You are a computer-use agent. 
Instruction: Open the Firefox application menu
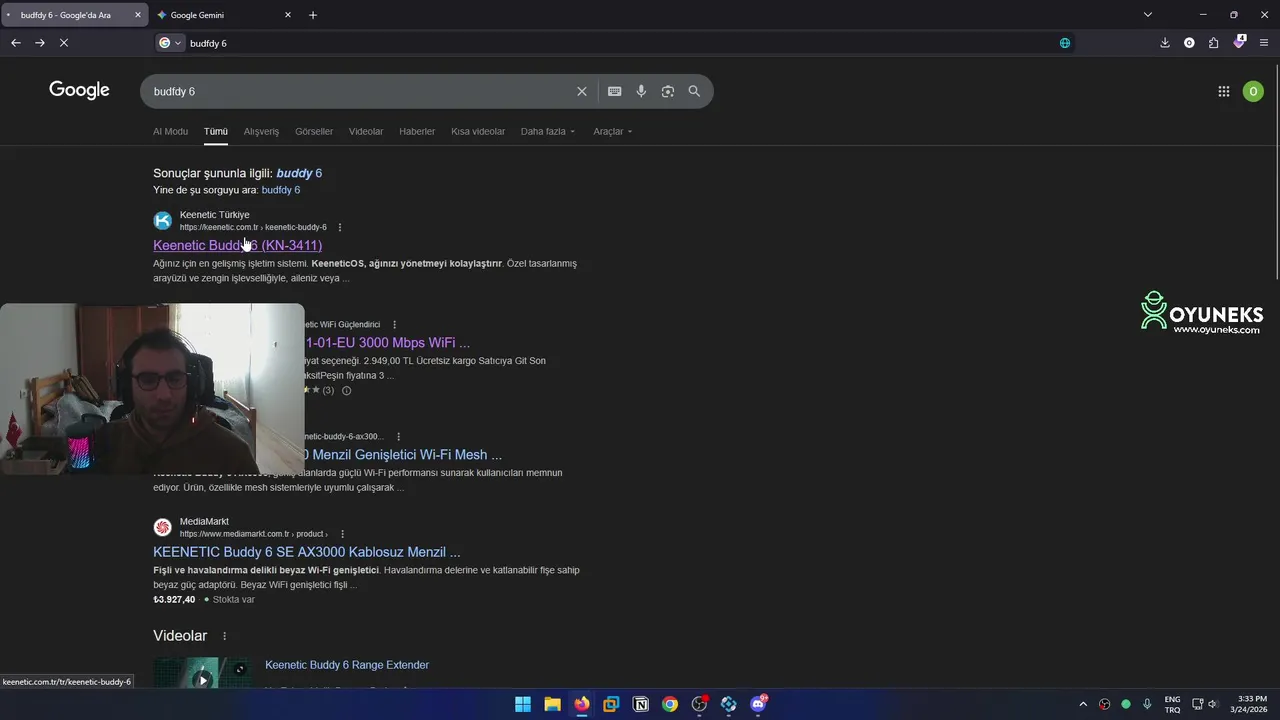coord(1264,43)
